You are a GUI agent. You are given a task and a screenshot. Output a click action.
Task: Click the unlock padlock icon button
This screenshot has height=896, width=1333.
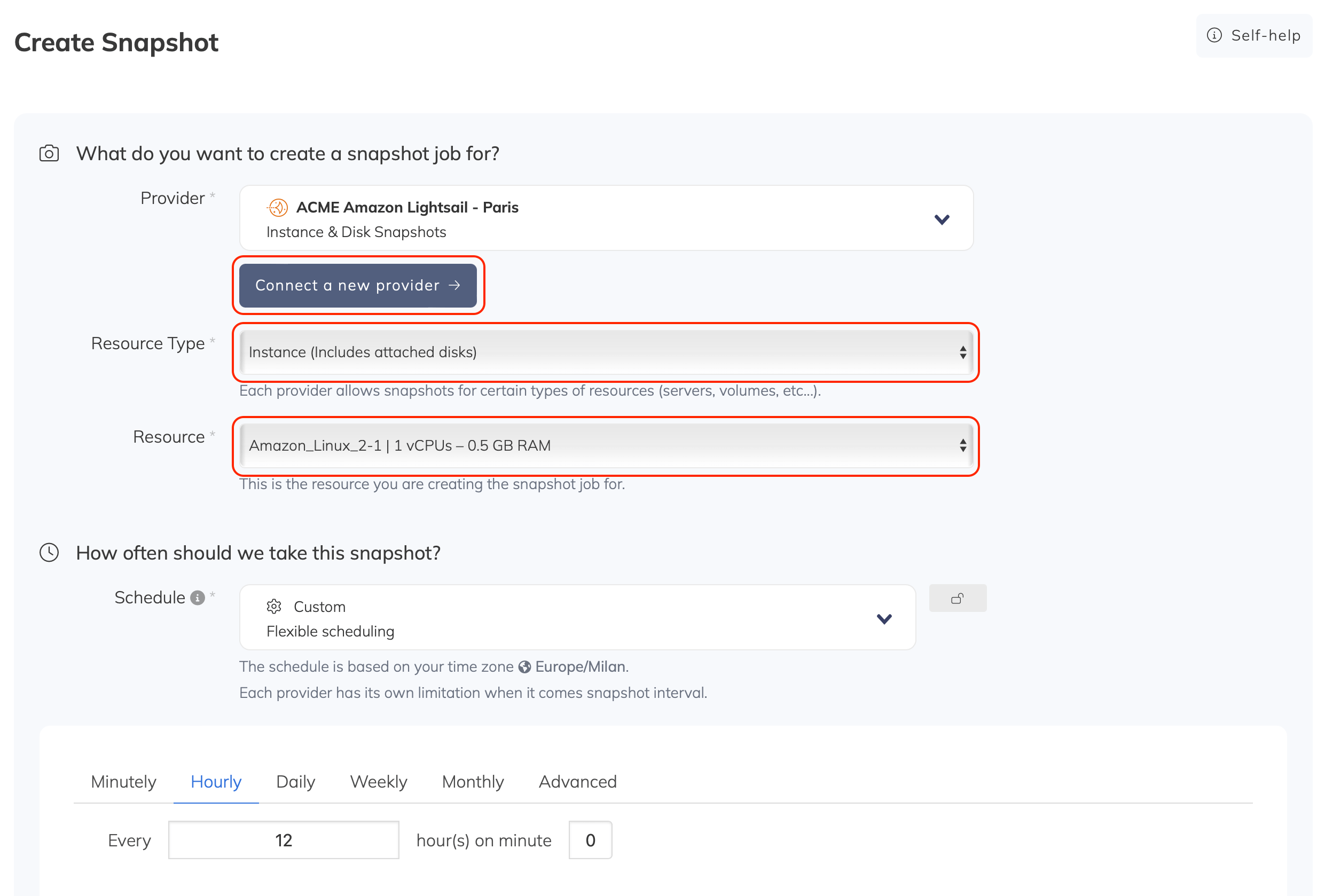pyautogui.click(x=957, y=598)
